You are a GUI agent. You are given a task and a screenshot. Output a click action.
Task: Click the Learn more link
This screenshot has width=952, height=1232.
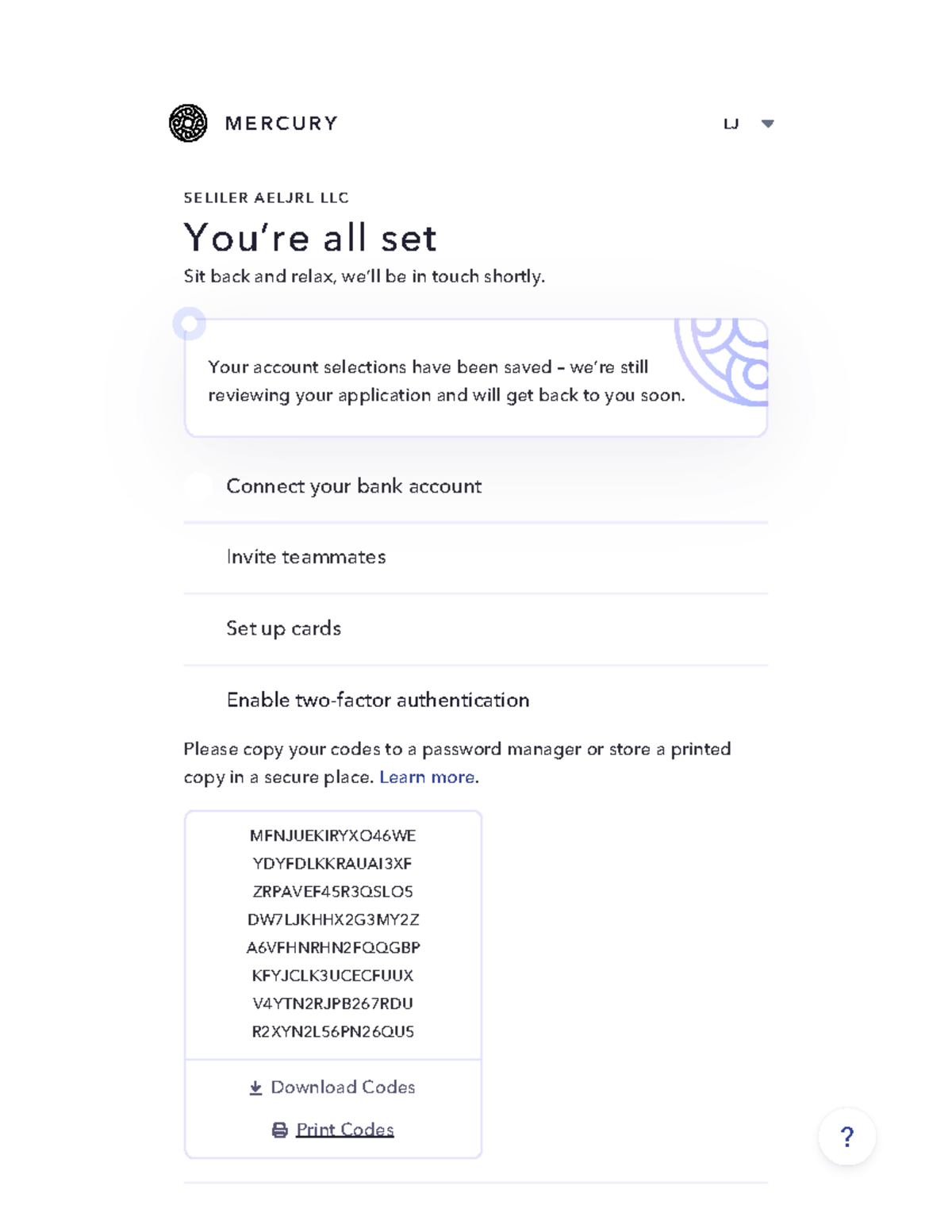tap(427, 777)
